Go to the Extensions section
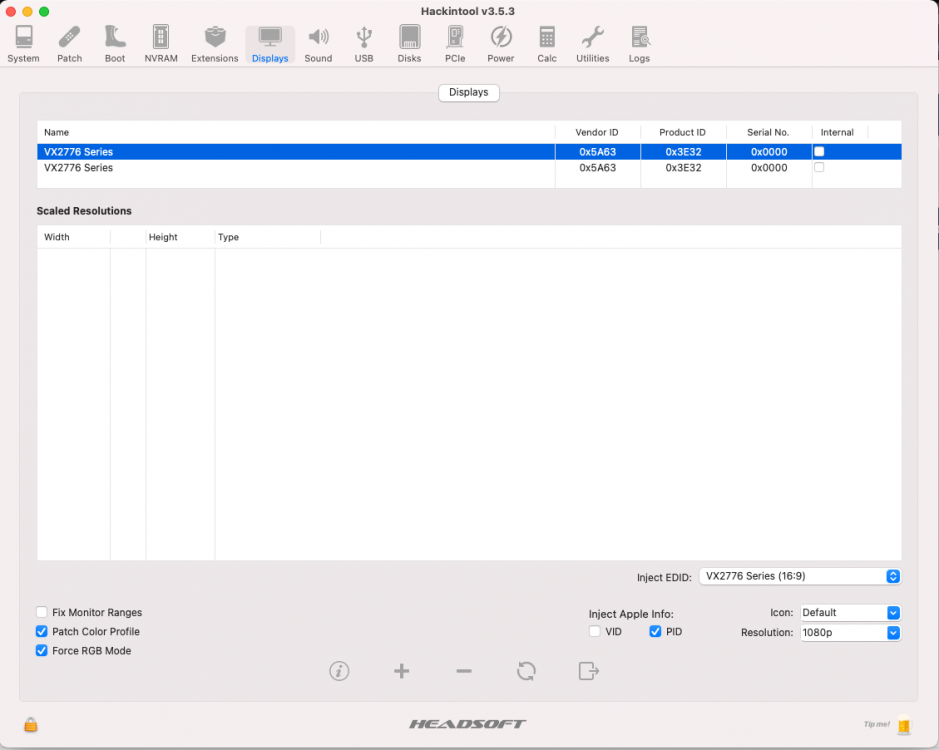This screenshot has width=939, height=750. [215, 44]
